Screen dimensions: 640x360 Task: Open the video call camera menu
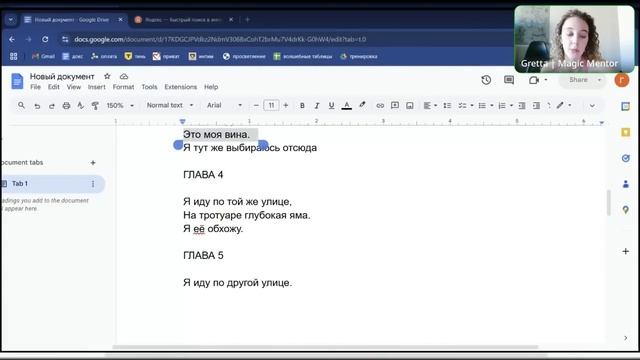point(538,80)
